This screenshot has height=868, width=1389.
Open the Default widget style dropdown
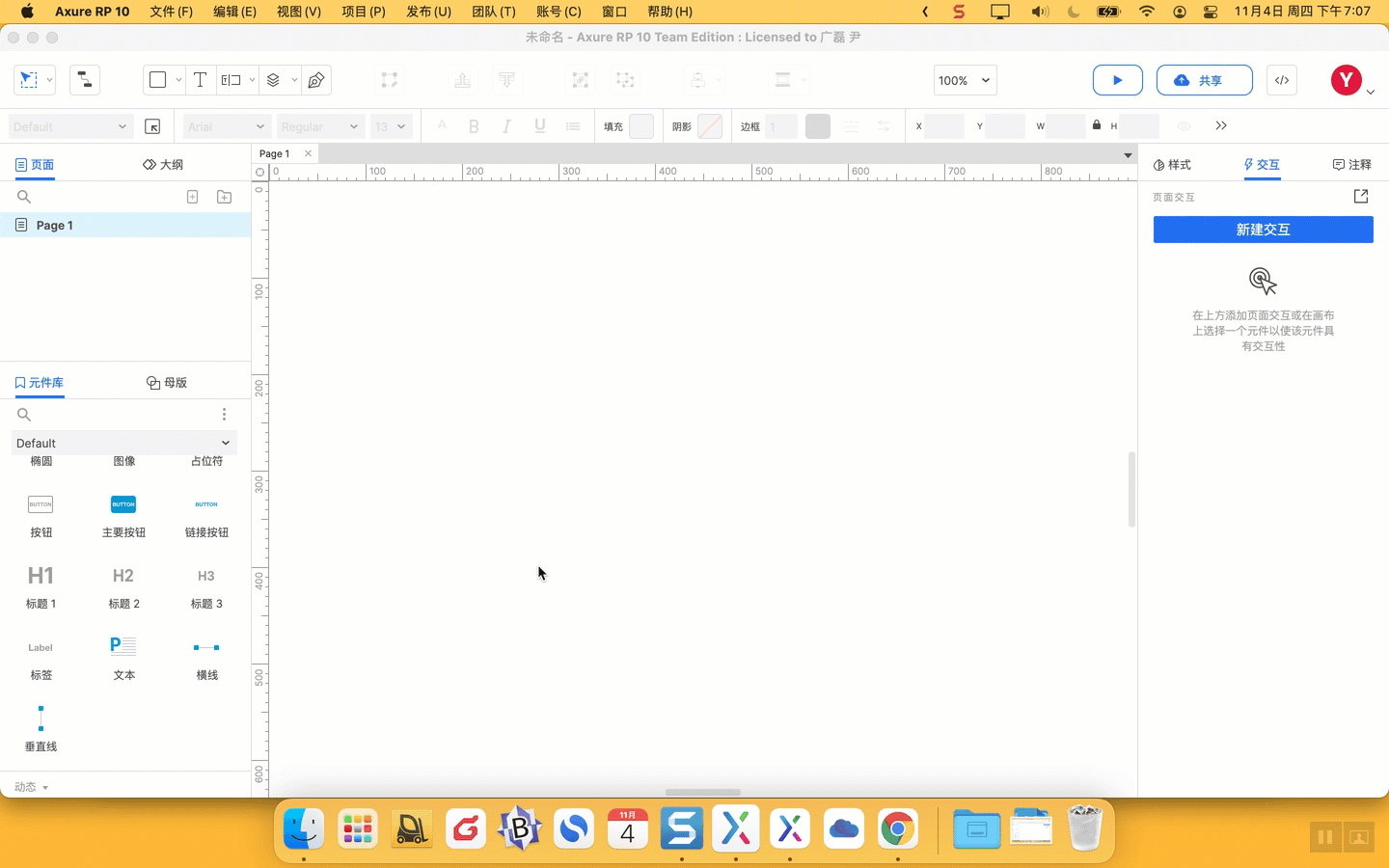[69, 126]
